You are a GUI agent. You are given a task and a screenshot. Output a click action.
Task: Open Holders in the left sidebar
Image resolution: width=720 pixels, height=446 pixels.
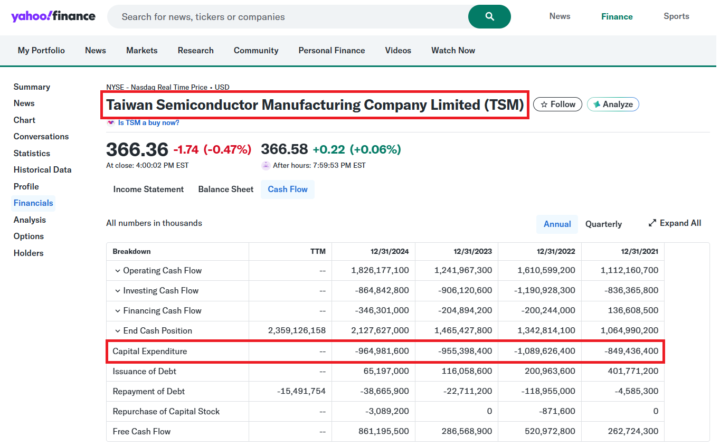pos(28,253)
